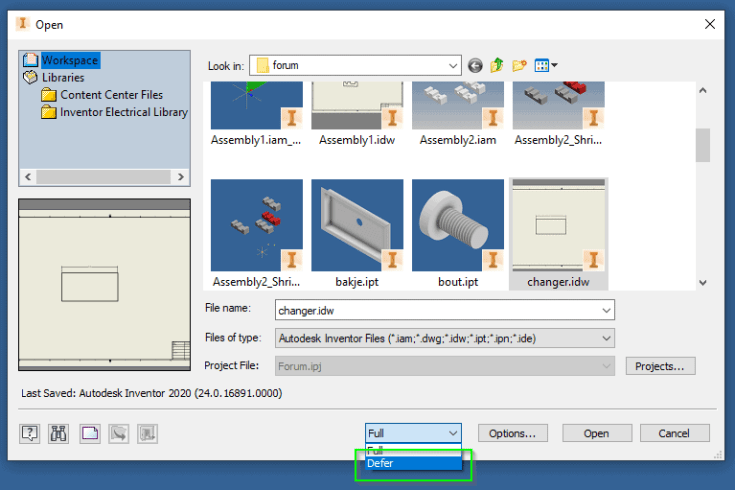
Task: Click the file preview toggle icon
Action: point(89,433)
